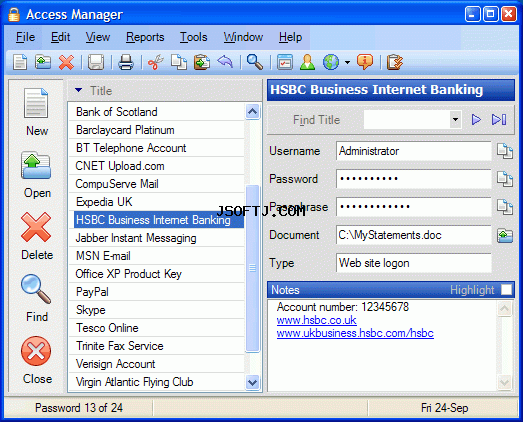Click the Username input field
523x422 pixels.
(x=414, y=151)
